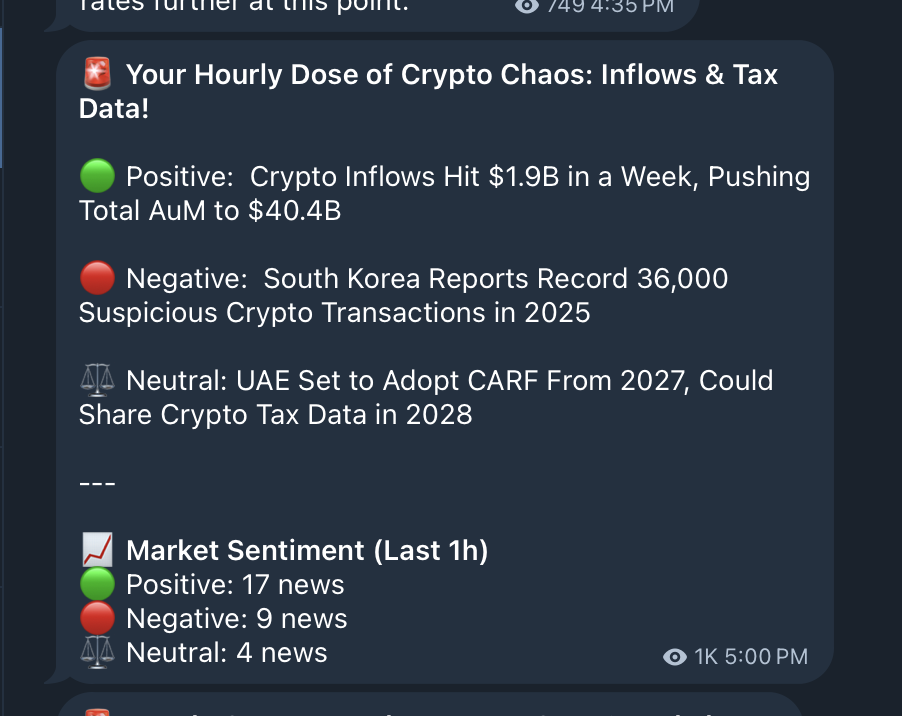The image size is (902, 716).
Task: Click the Negative: 9 news line
Action: [236, 619]
